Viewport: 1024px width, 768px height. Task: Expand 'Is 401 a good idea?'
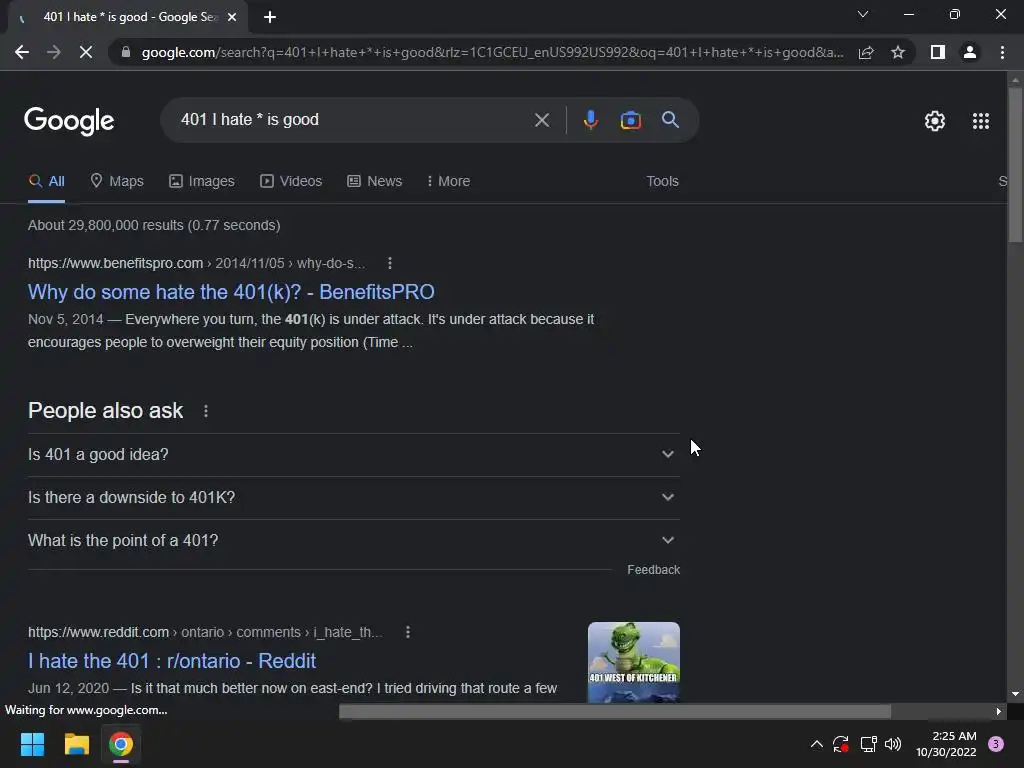click(353, 455)
